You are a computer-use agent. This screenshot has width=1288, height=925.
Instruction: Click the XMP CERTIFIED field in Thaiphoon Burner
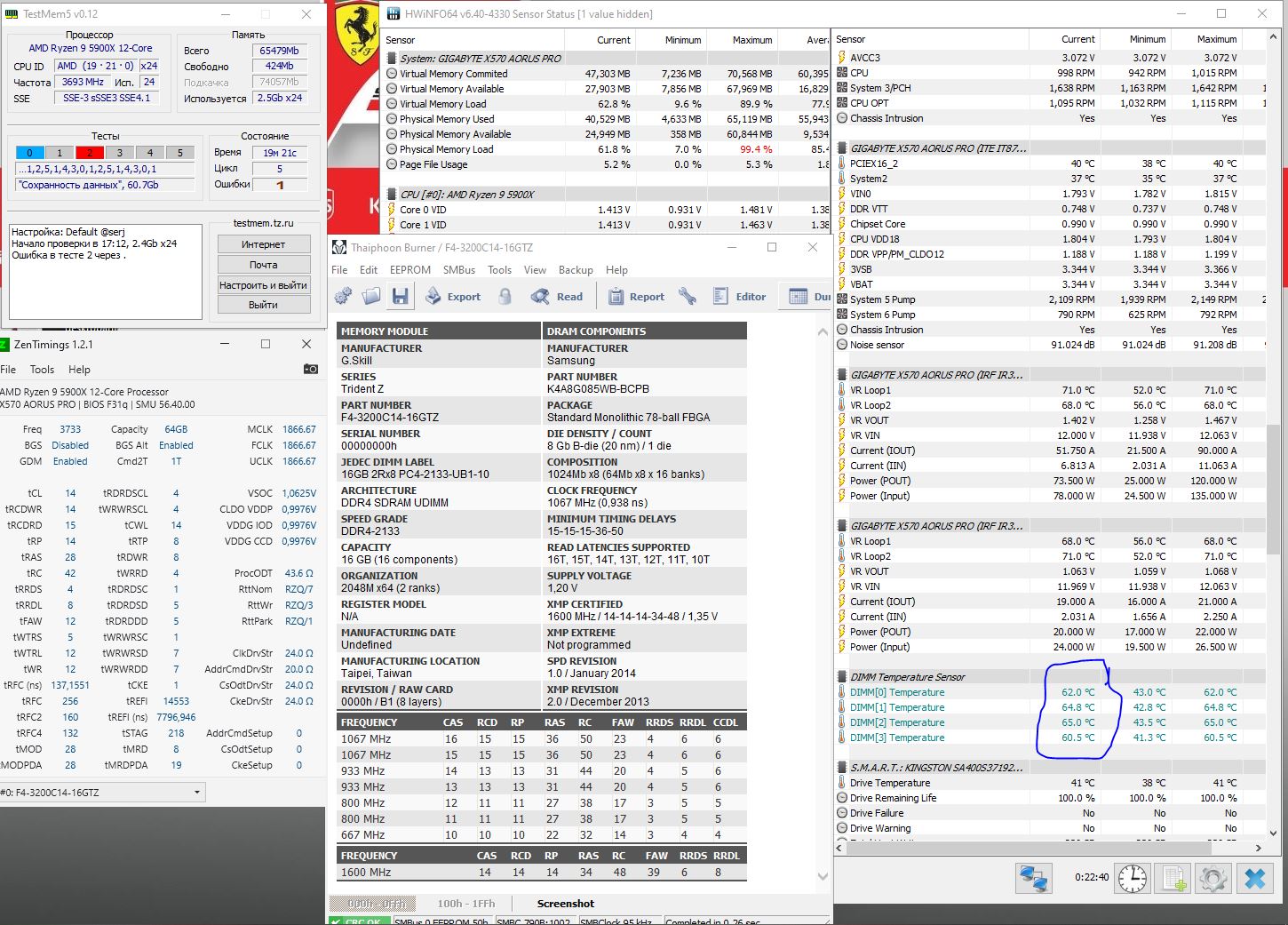(x=645, y=610)
